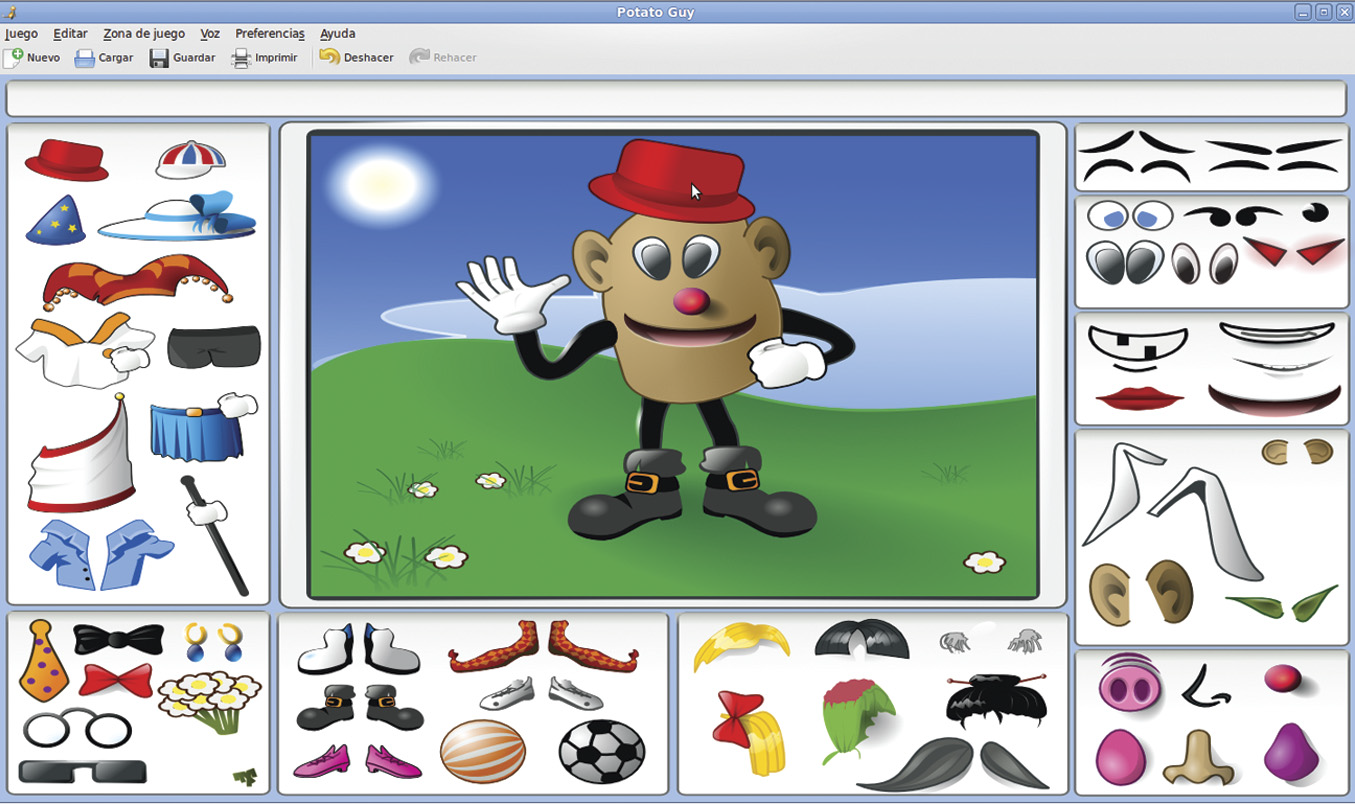The image size is (1355, 804).
Task: Open the Juego menu
Action: (x=21, y=34)
